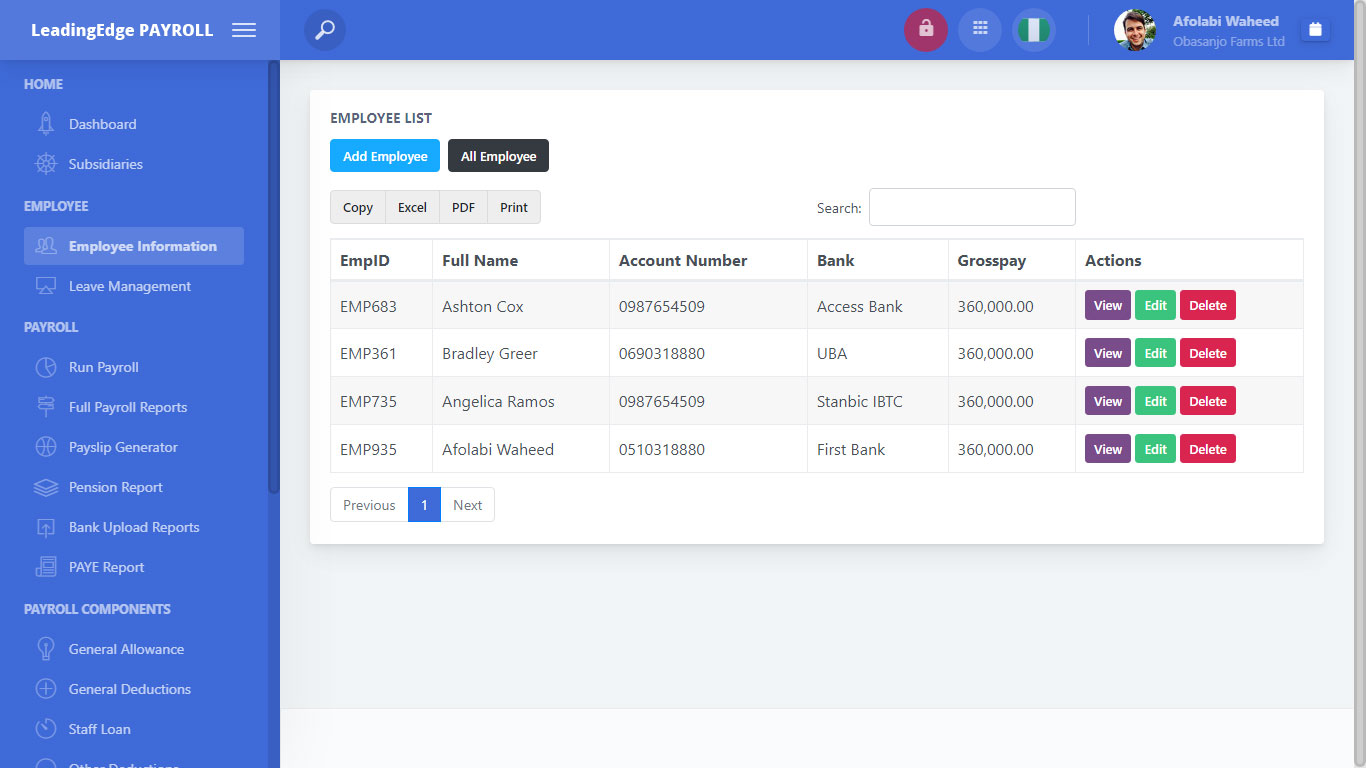
Task: Export employee list to Excel
Action: point(412,207)
